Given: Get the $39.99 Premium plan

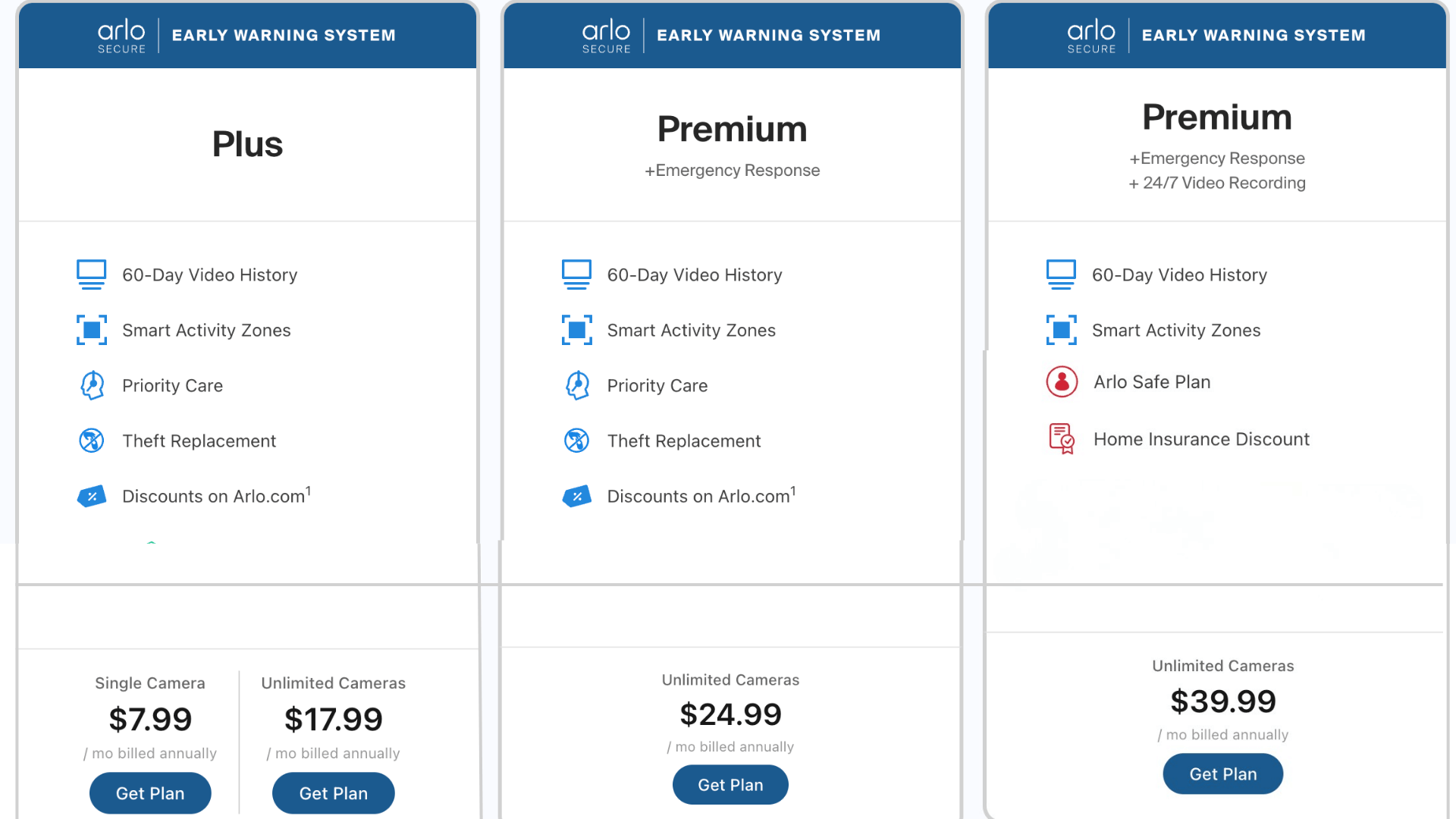Looking at the screenshot, I should click(x=1223, y=773).
